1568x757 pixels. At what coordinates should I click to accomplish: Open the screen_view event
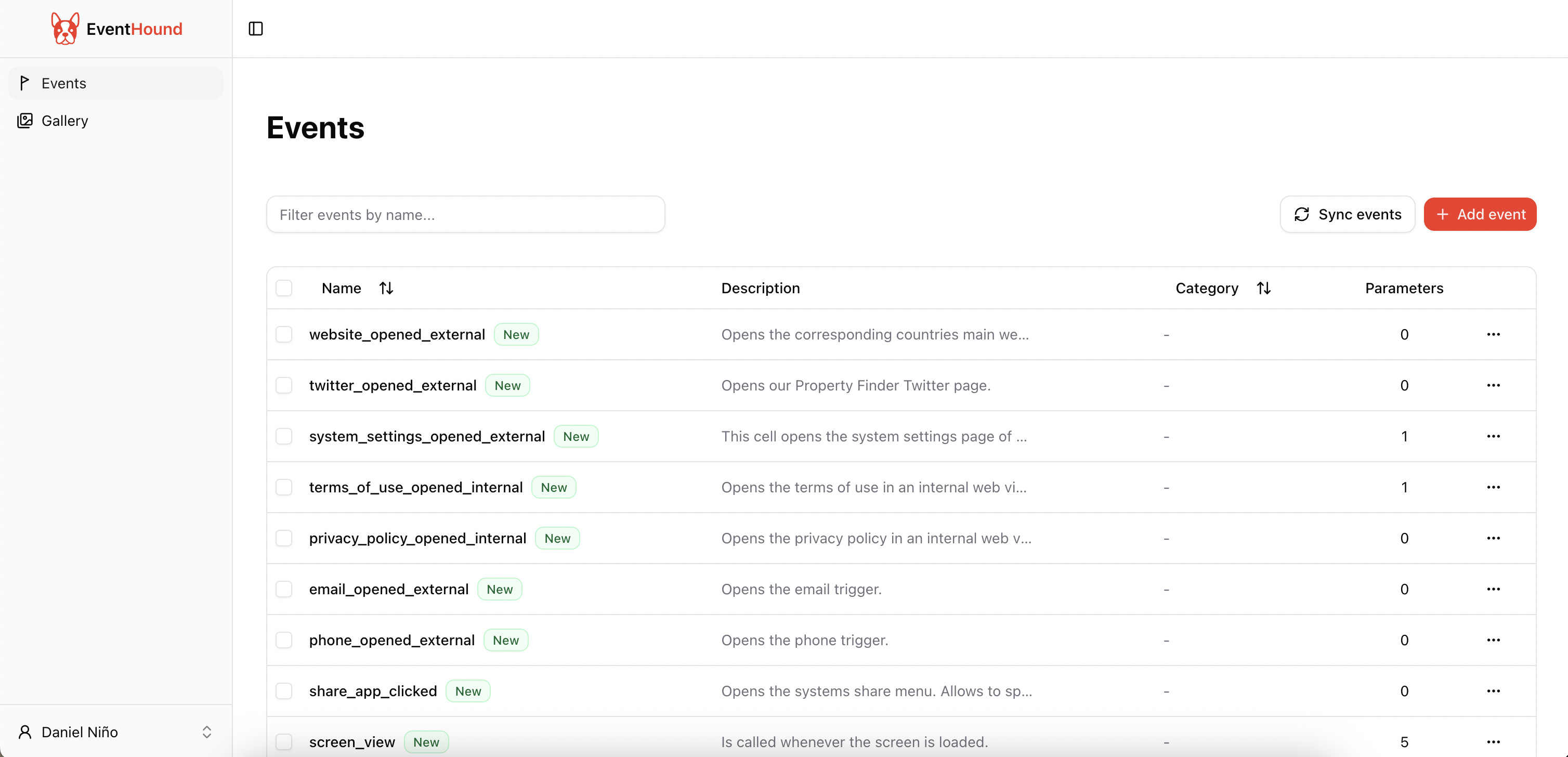point(352,742)
